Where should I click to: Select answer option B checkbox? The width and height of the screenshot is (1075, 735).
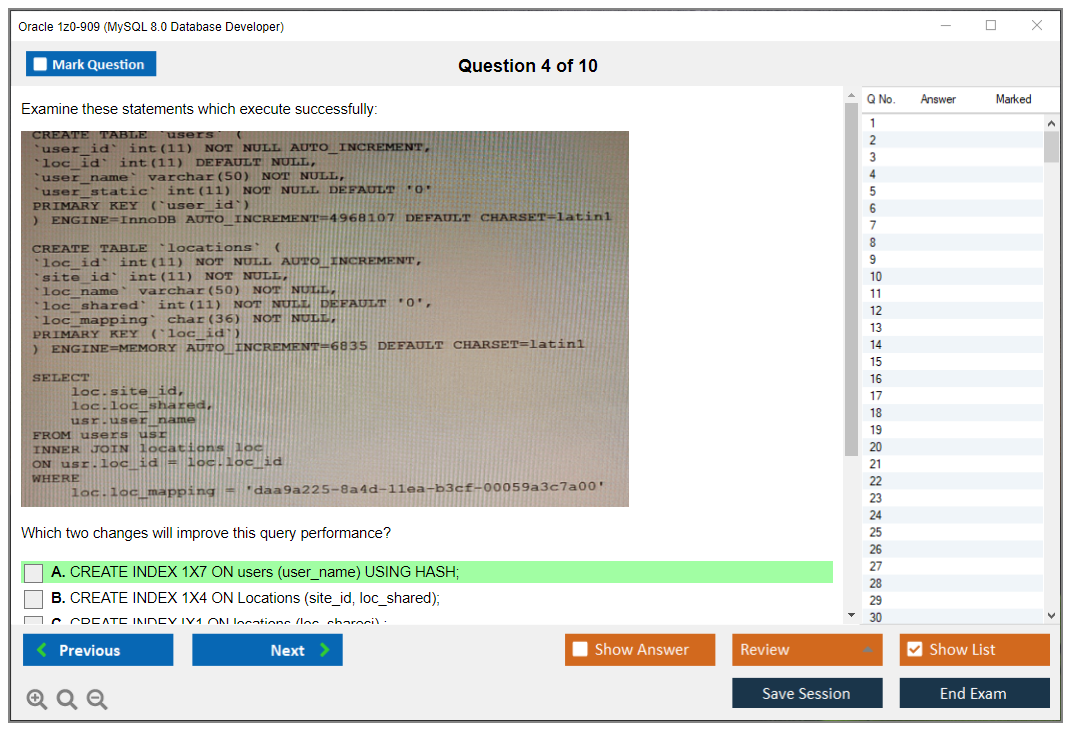pyautogui.click(x=34, y=599)
